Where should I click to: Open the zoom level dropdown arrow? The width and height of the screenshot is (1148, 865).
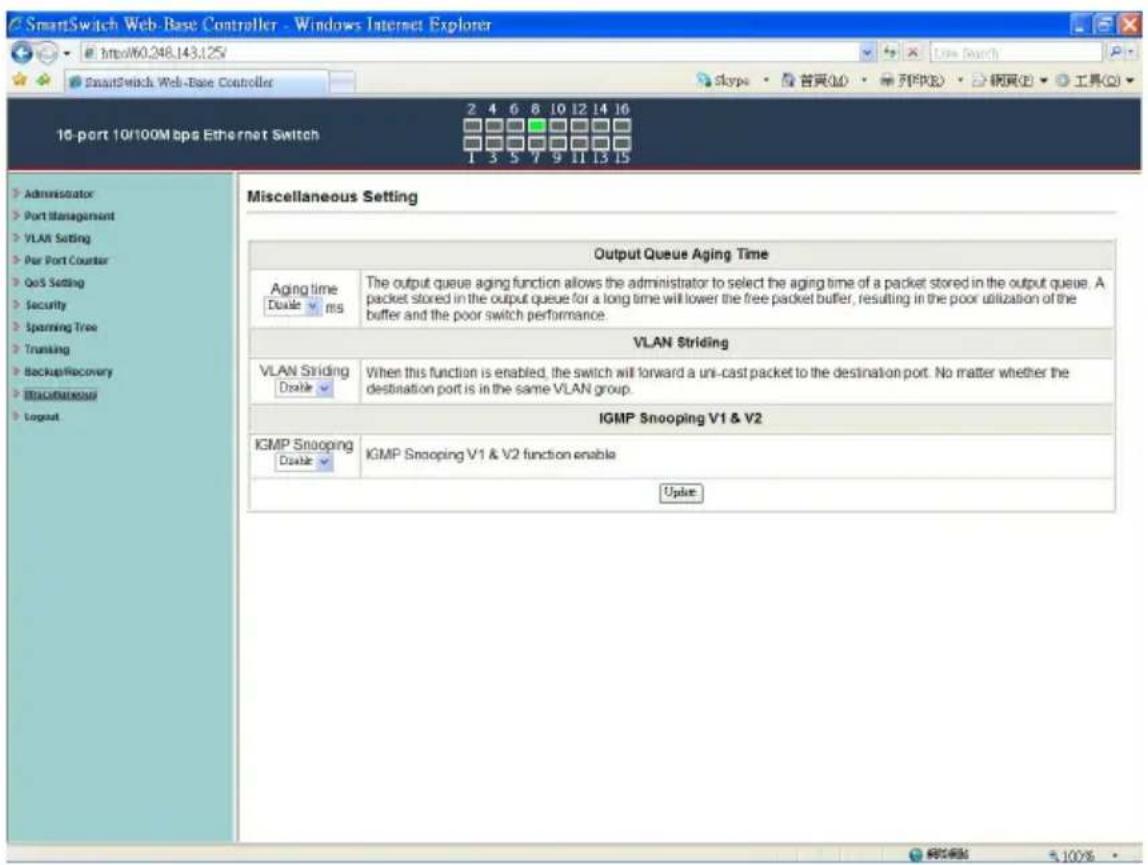coord(1116,855)
